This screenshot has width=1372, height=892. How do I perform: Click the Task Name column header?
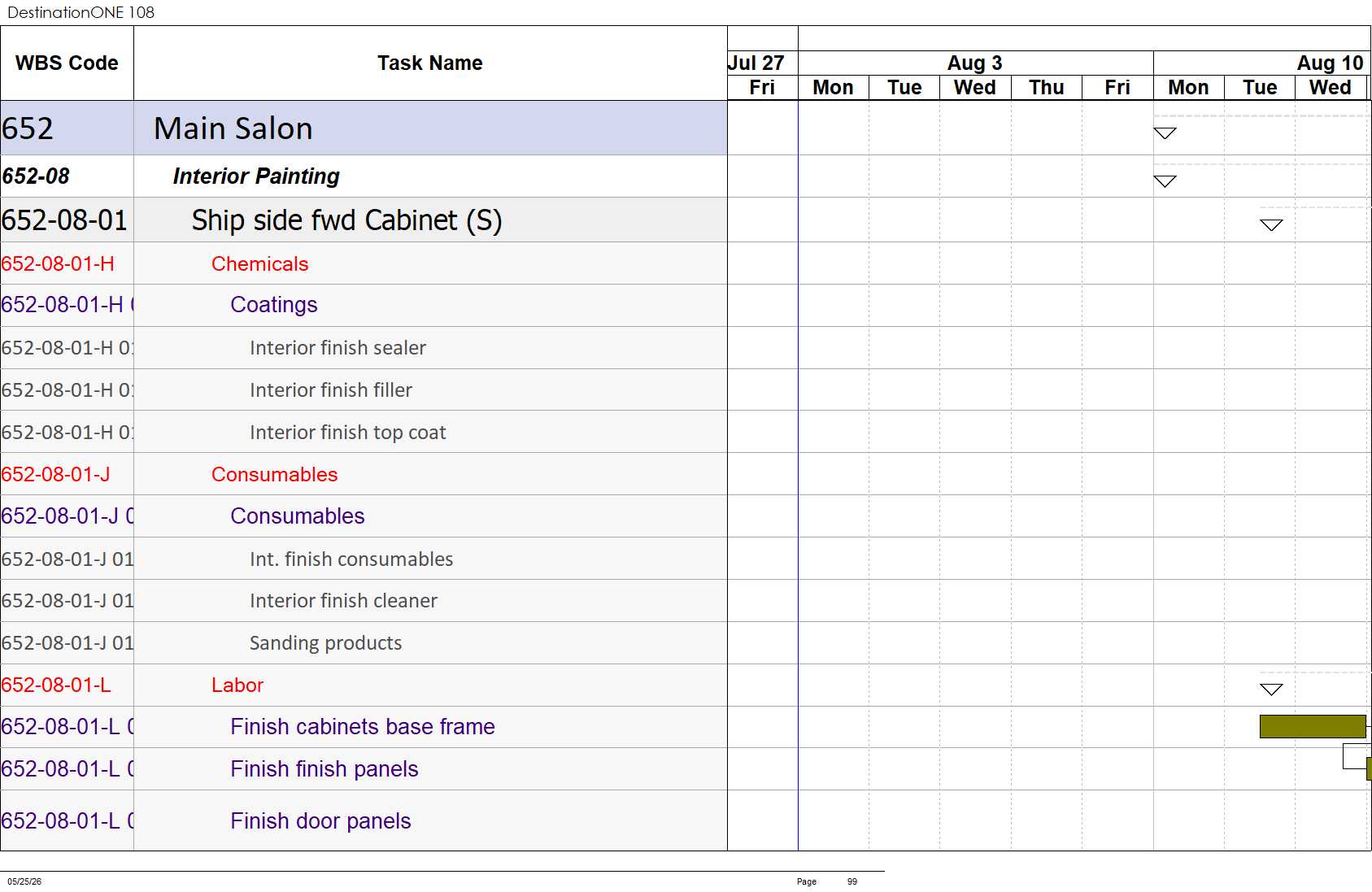click(x=430, y=63)
